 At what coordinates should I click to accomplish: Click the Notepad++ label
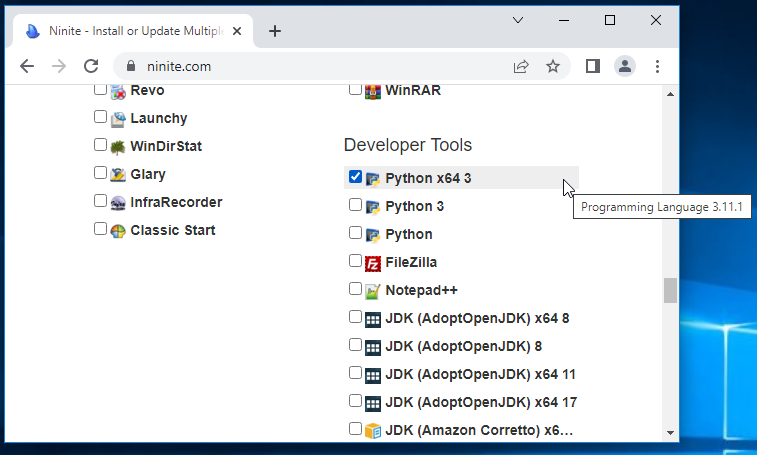421,290
